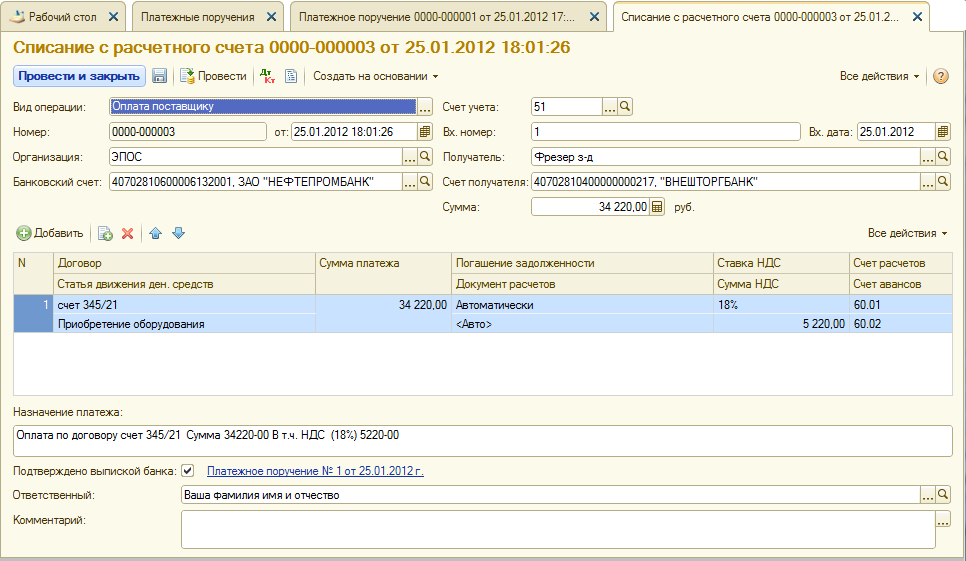Image resolution: width=966 pixels, height=561 pixels.
Task: Show Дт/Кт accounting entries icon
Action: pyautogui.click(x=267, y=76)
